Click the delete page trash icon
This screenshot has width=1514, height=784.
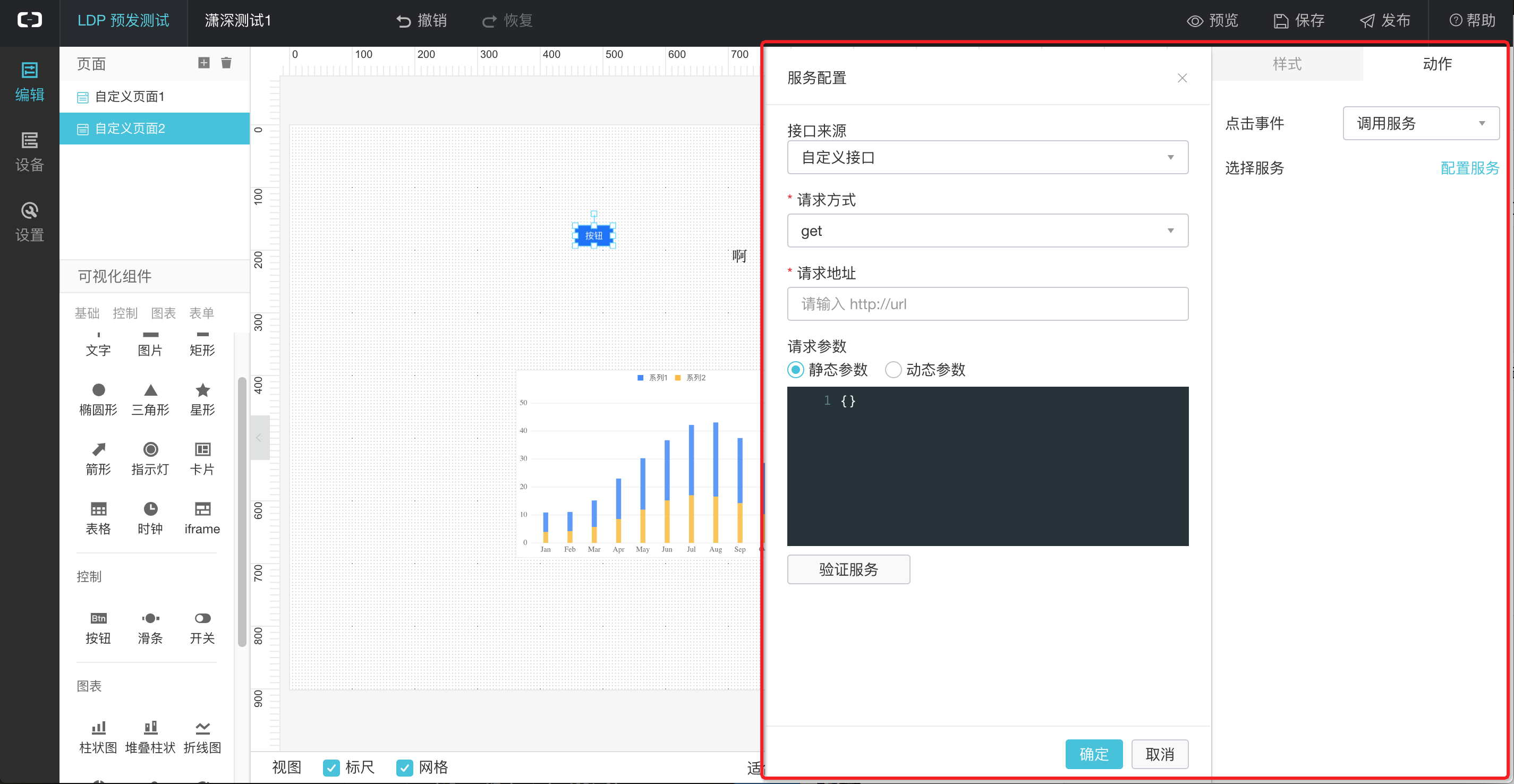click(226, 63)
